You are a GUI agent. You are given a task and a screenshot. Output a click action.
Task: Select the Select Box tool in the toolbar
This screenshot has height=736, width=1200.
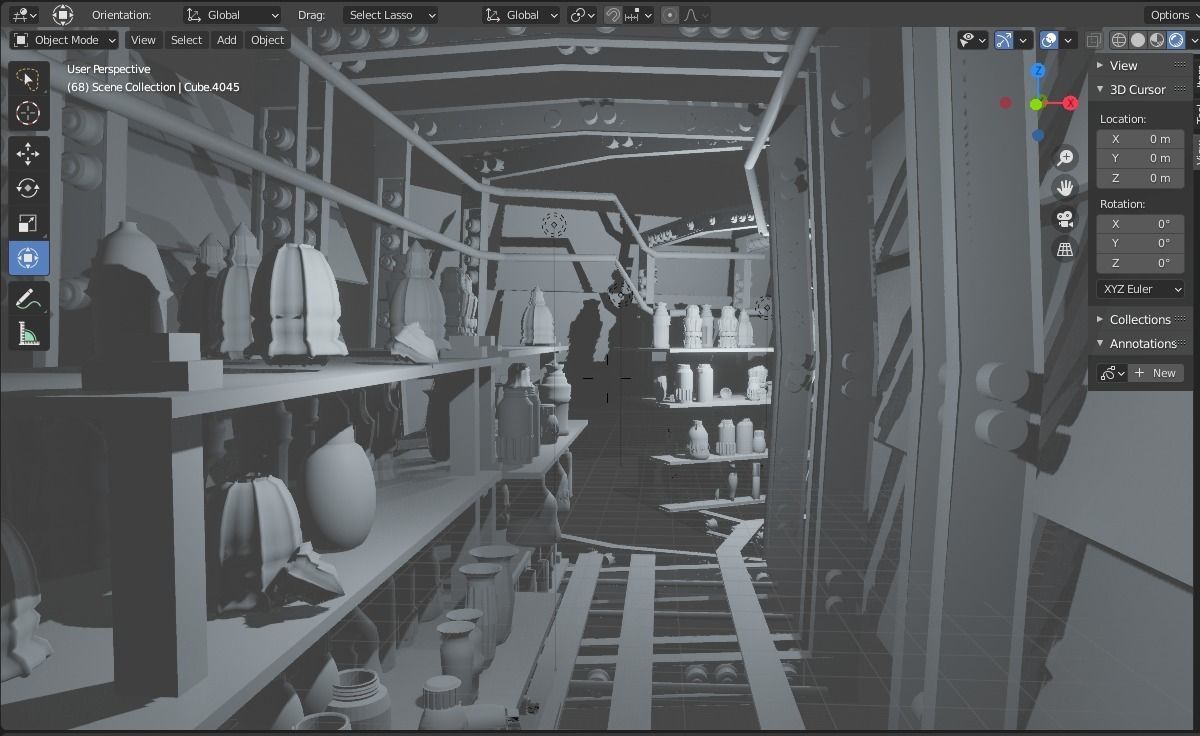(x=28, y=79)
